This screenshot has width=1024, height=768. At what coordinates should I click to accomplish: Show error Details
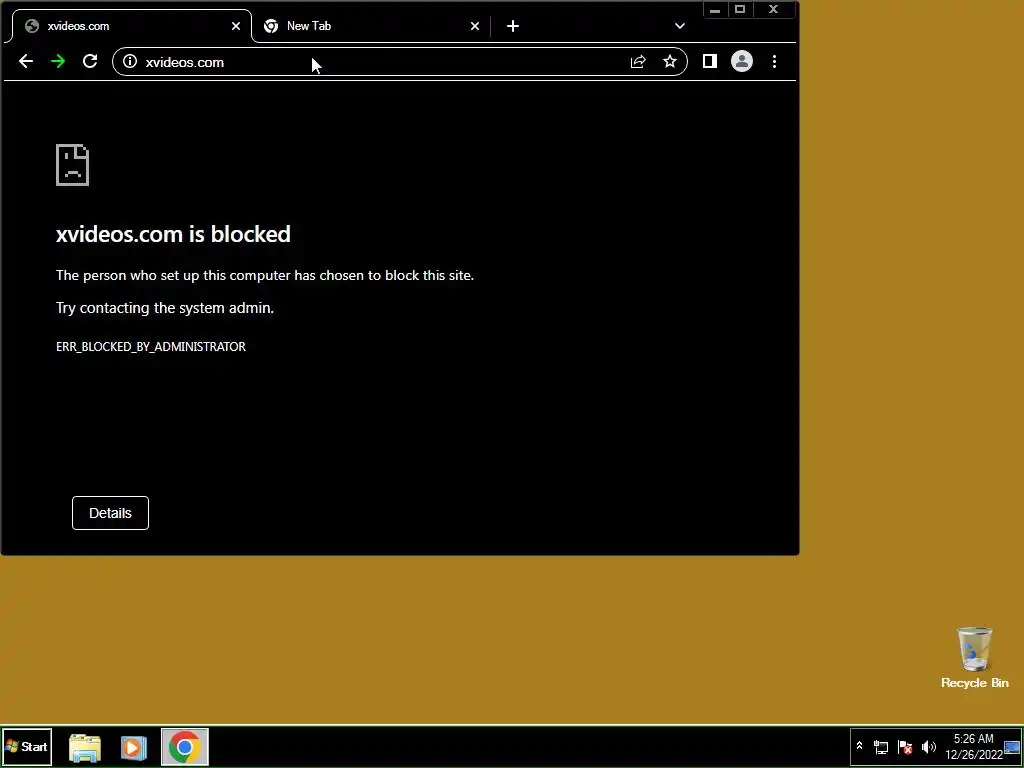[110, 513]
